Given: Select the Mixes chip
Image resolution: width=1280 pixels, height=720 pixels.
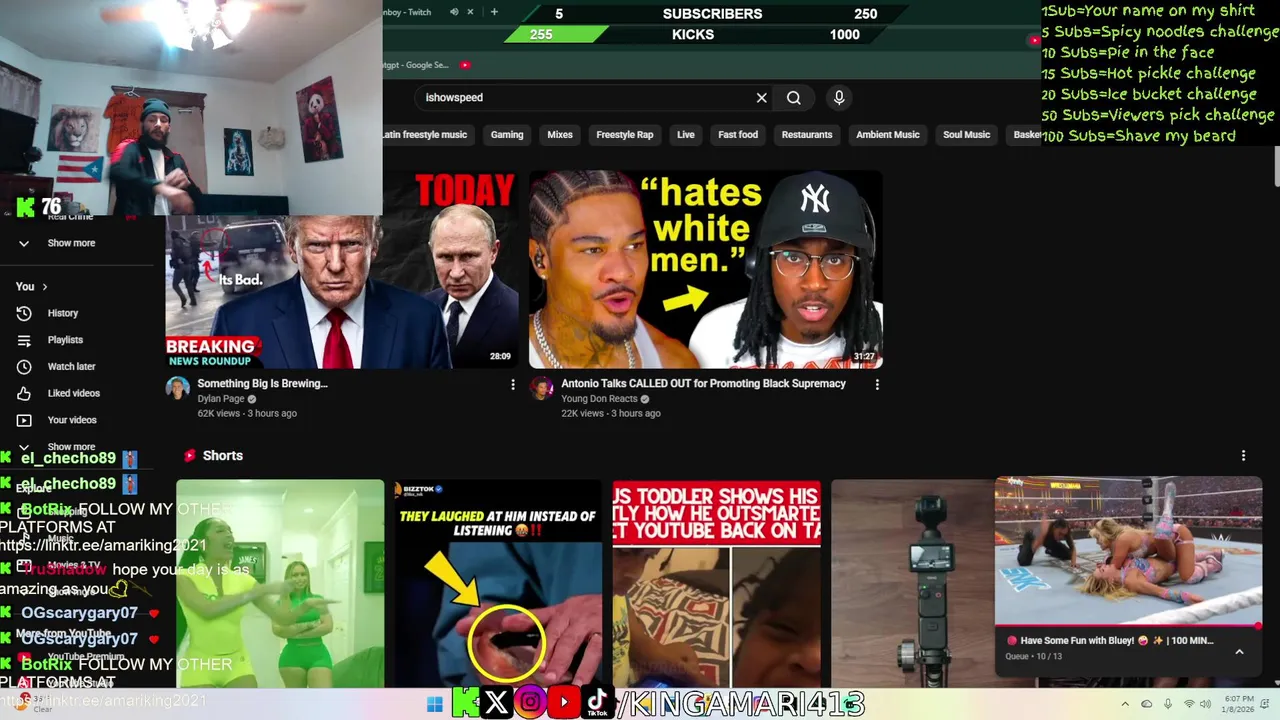Looking at the screenshot, I should pos(560,135).
